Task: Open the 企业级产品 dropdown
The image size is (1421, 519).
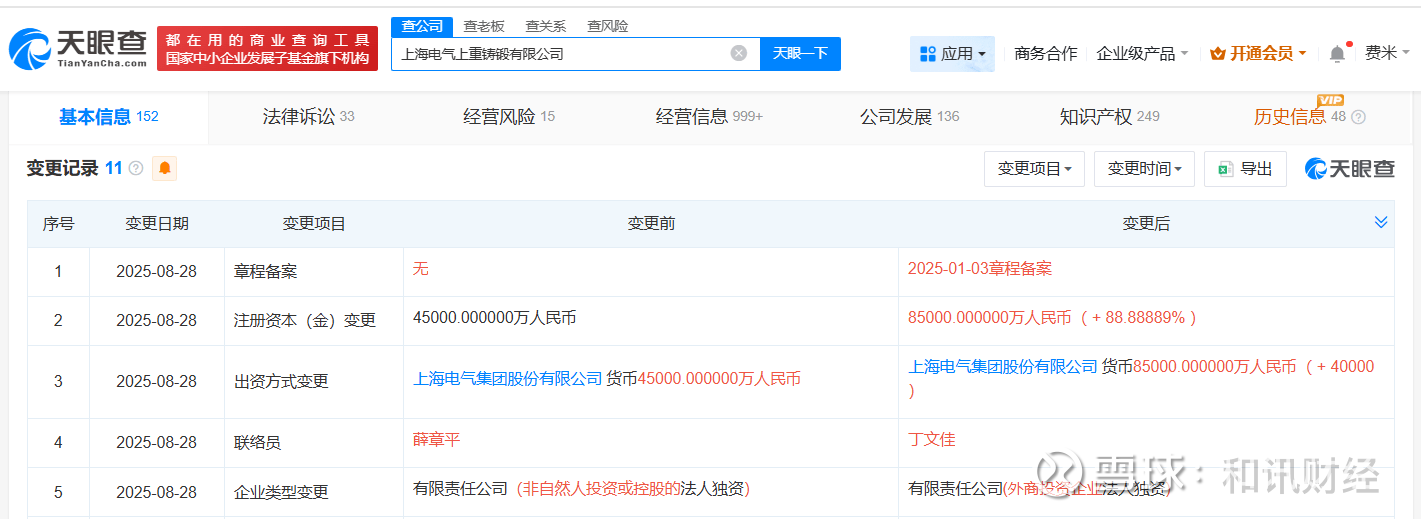Action: coord(1142,54)
